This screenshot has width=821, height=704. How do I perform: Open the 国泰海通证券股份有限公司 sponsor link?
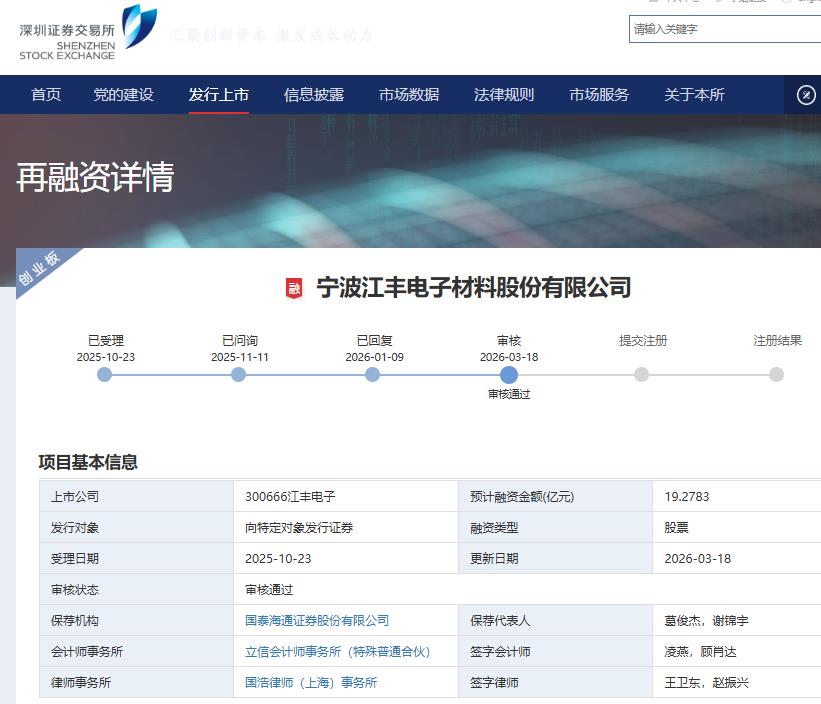[x=317, y=621]
